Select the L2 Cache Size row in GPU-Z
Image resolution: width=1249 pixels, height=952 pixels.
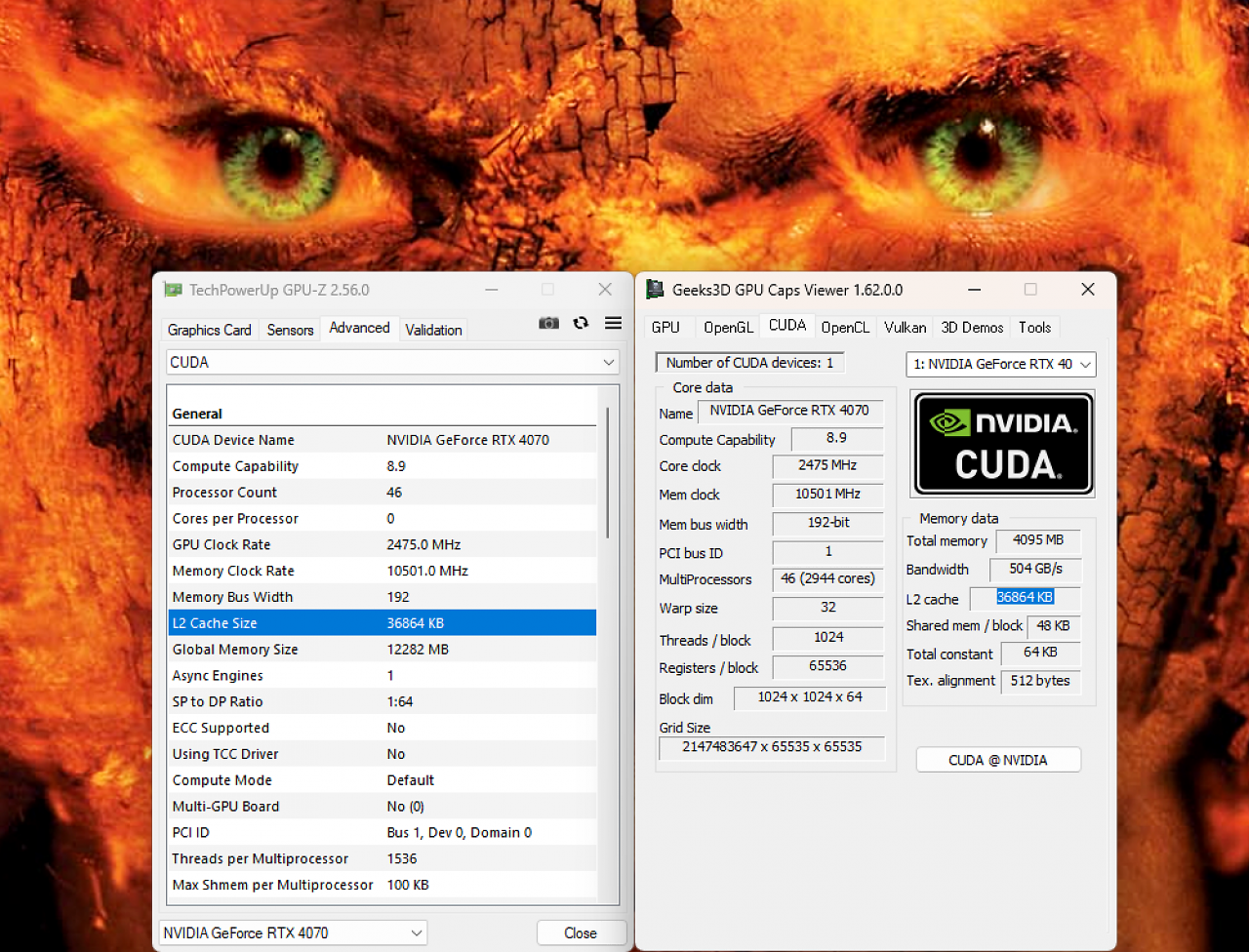(383, 622)
